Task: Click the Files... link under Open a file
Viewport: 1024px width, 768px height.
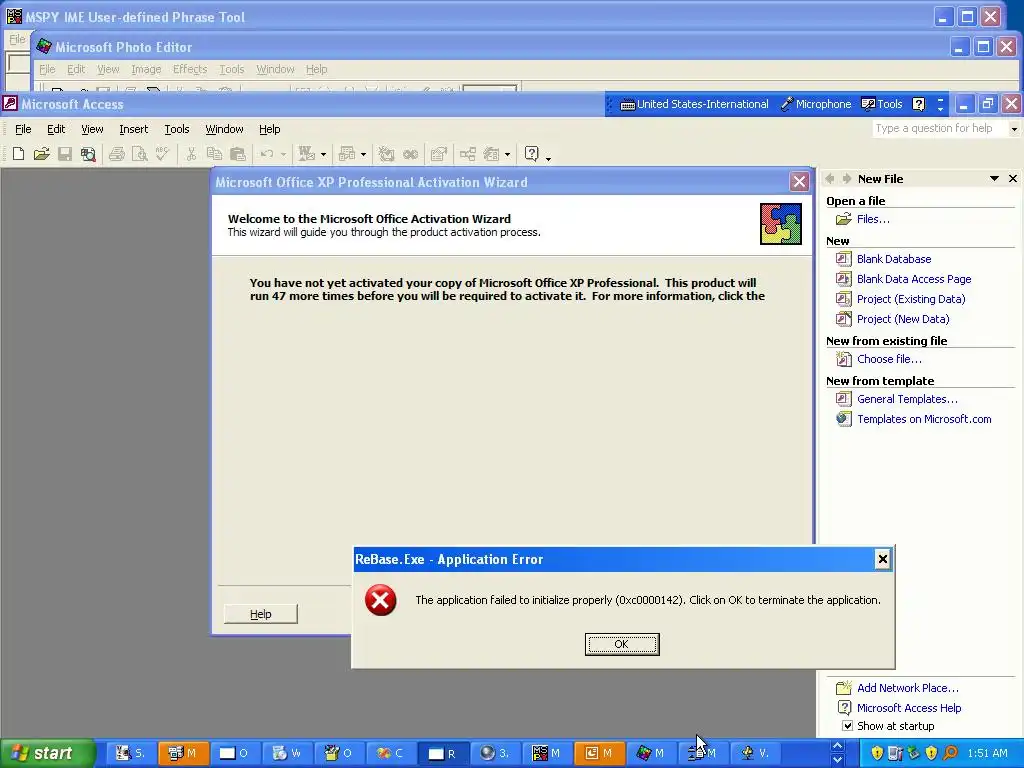Action: click(x=873, y=219)
